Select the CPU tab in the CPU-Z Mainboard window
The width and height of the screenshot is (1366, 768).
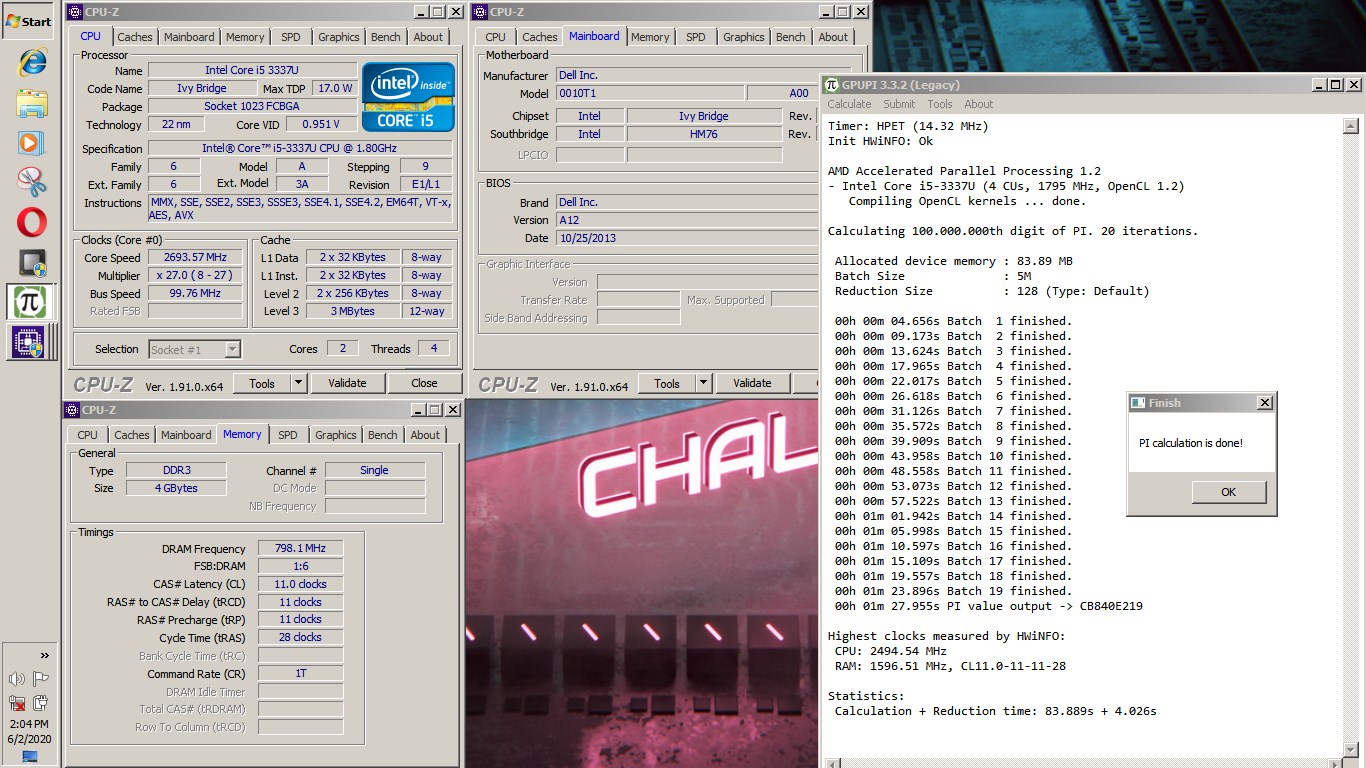pos(496,37)
